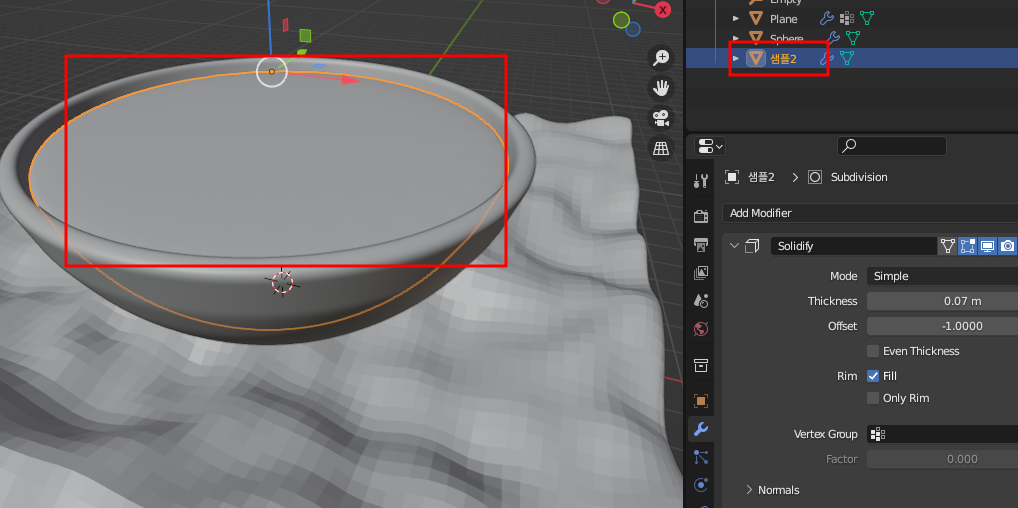Open the Scene properties tab
Image resolution: width=1018 pixels, height=508 pixels.
[701, 301]
